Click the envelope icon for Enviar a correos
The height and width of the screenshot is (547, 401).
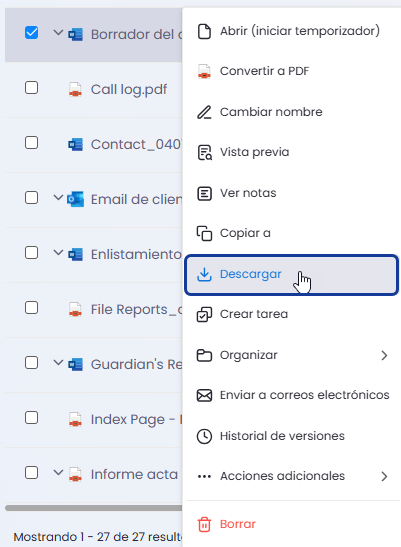[204, 395]
